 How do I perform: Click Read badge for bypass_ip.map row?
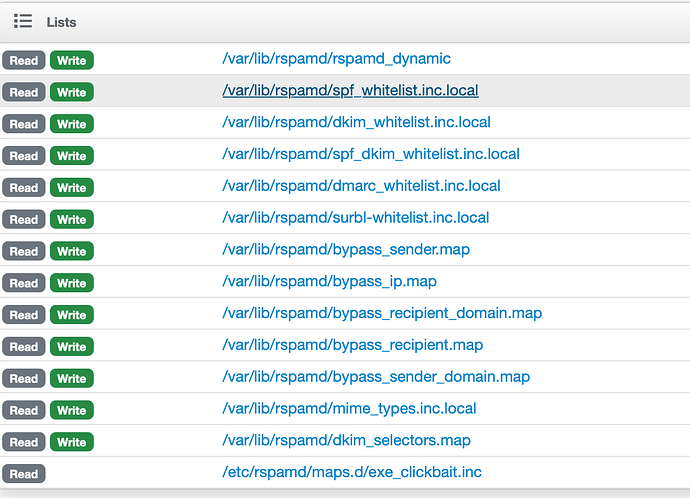pos(24,283)
